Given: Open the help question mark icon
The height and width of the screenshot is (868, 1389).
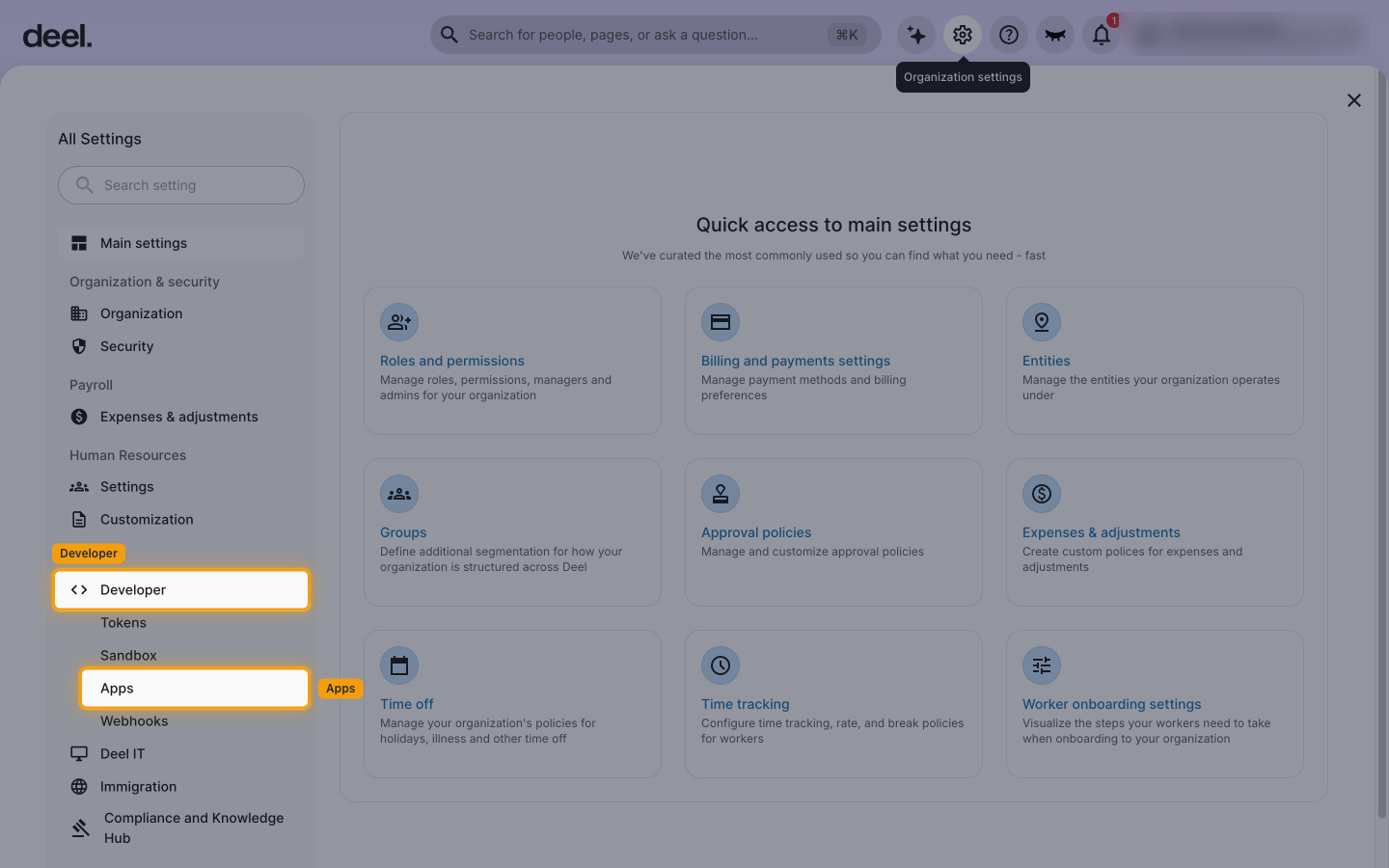Looking at the screenshot, I should [x=1009, y=35].
